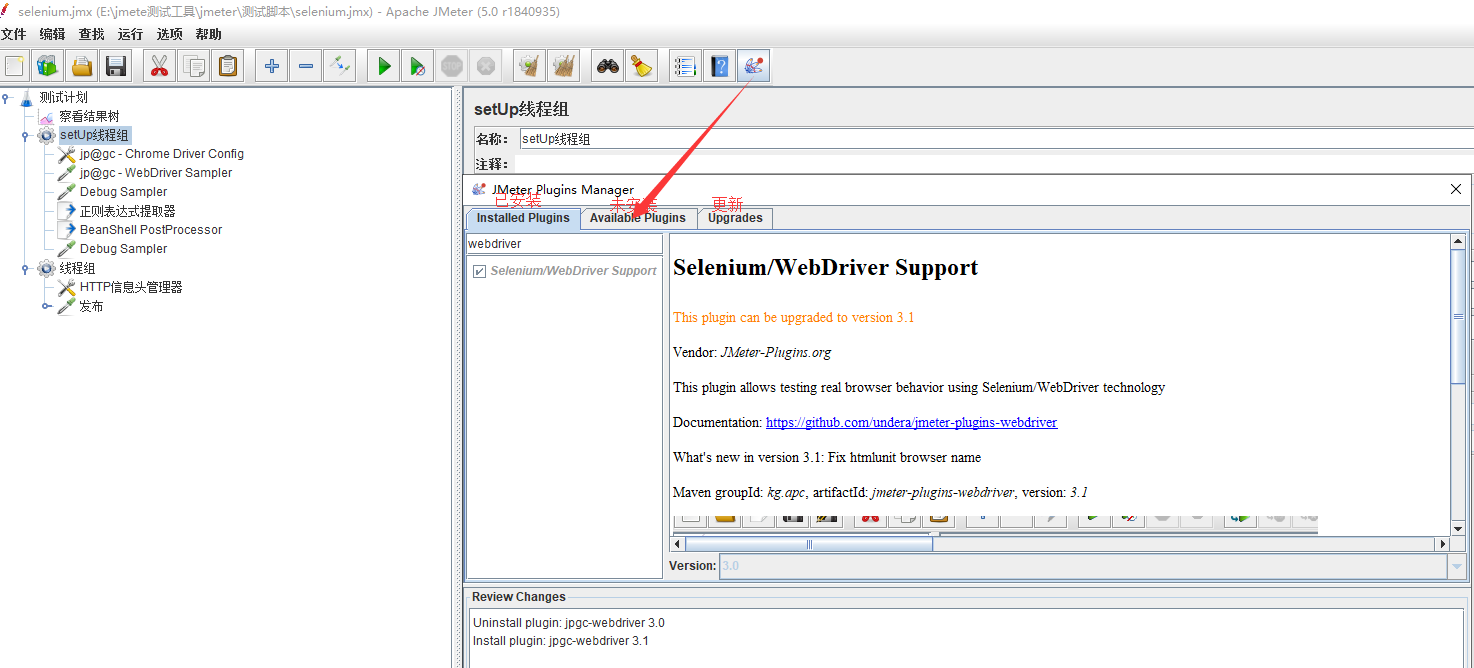Open the 文件 menu
1474x668 pixels.
tap(13, 34)
